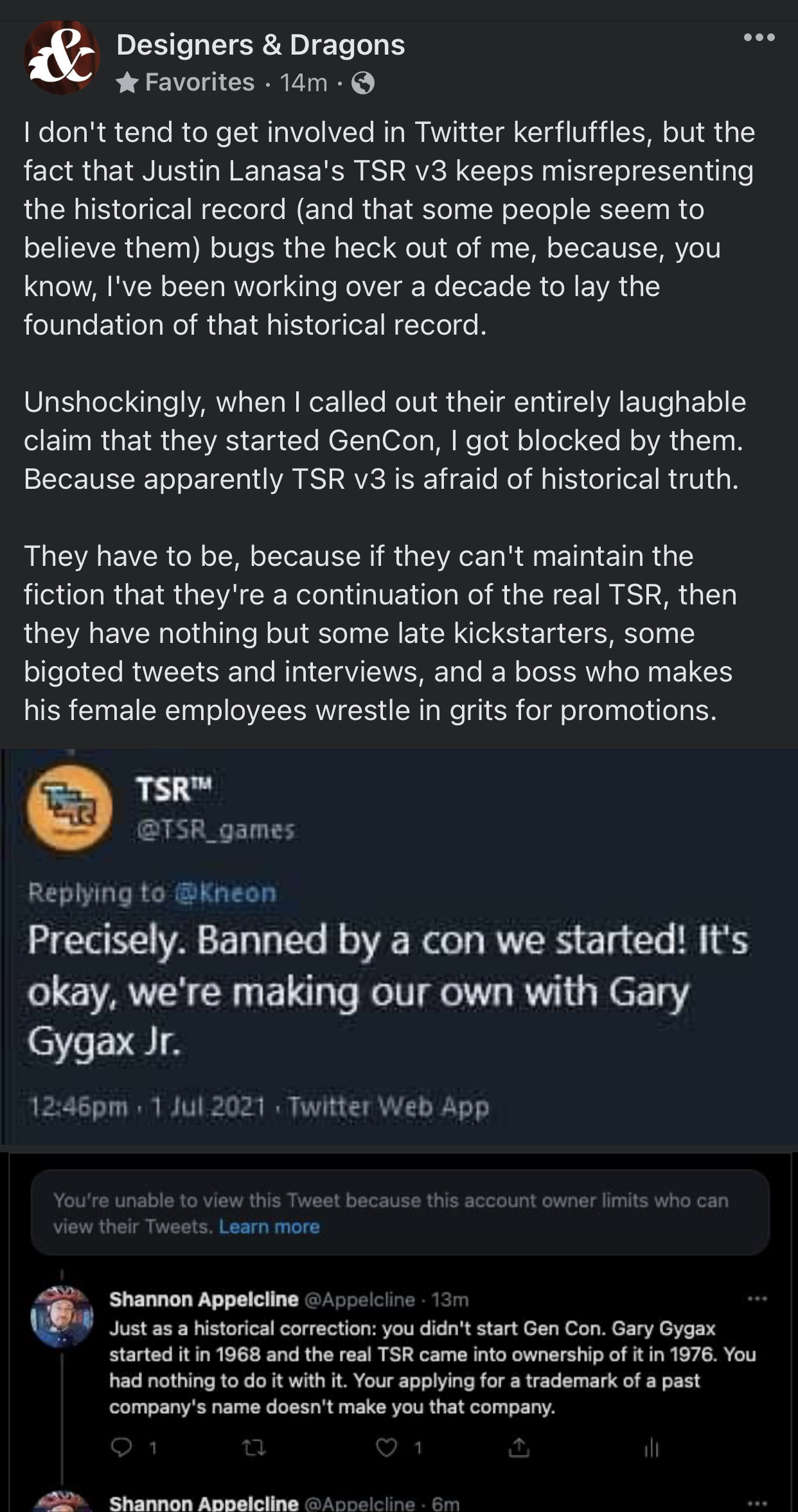Click the globe public-audience icon

coord(364,83)
